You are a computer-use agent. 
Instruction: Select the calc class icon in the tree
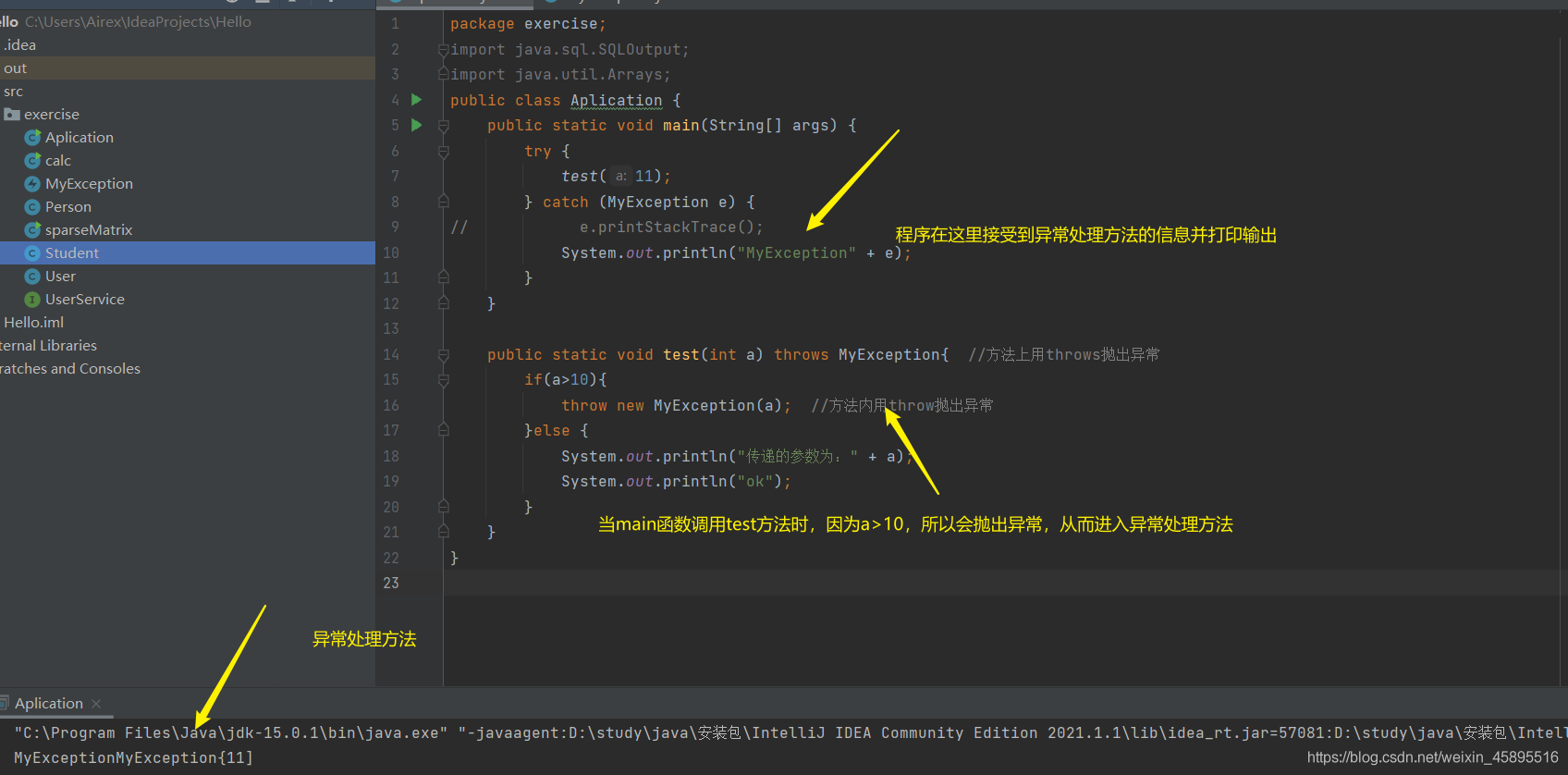click(x=32, y=160)
